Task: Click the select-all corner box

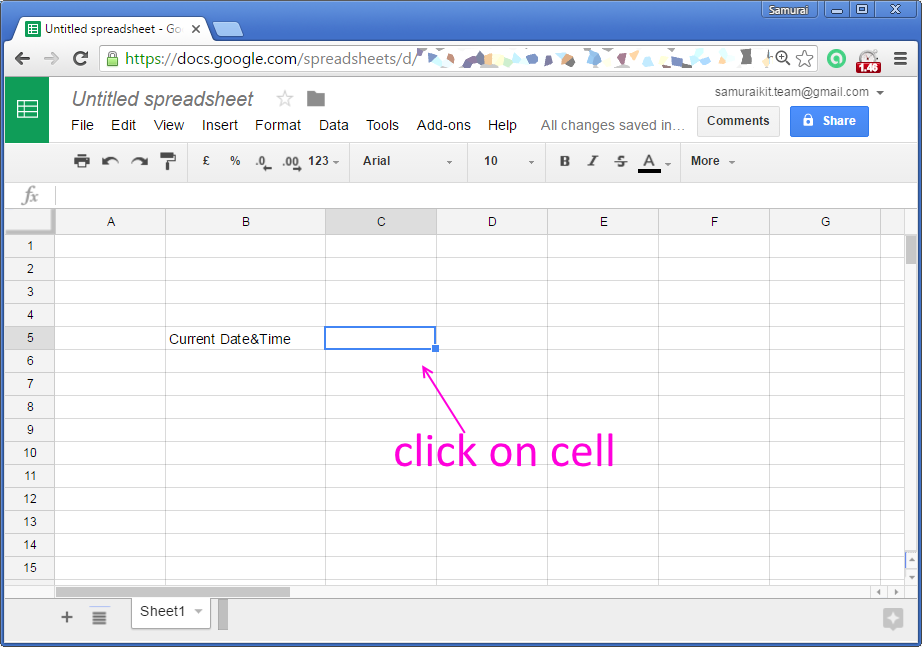Action: pyautogui.click(x=29, y=222)
